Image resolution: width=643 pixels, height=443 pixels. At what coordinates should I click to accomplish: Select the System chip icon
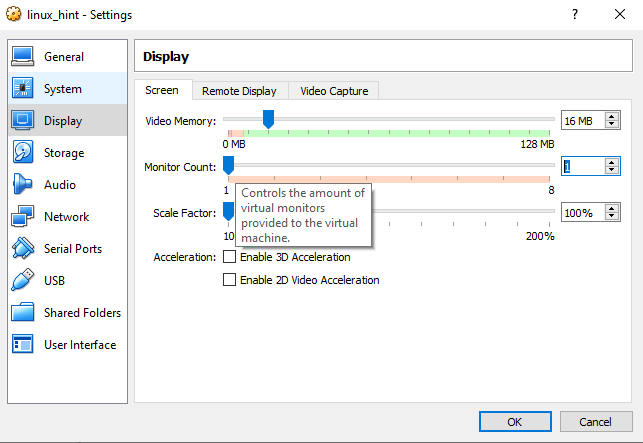[x=23, y=88]
